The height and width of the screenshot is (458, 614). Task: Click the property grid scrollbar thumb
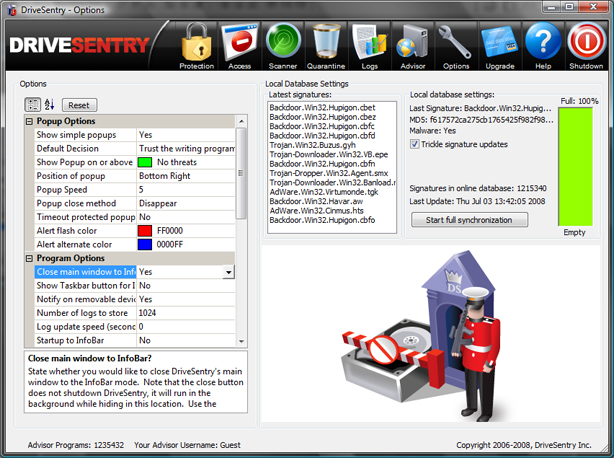click(241, 173)
